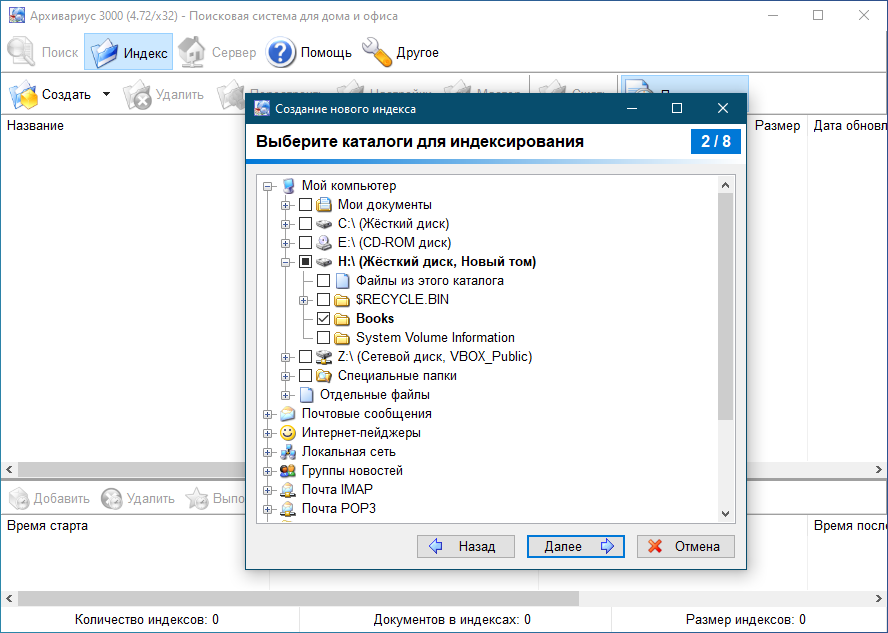The image size is (888, 633).
Task: Open the Помощь menu
Action: 309,52
